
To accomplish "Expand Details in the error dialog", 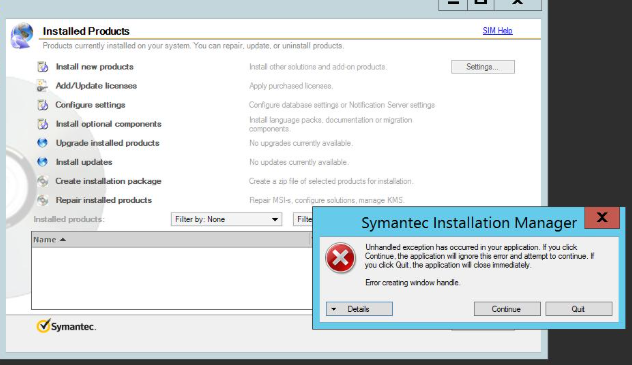I will pos(359,309).
